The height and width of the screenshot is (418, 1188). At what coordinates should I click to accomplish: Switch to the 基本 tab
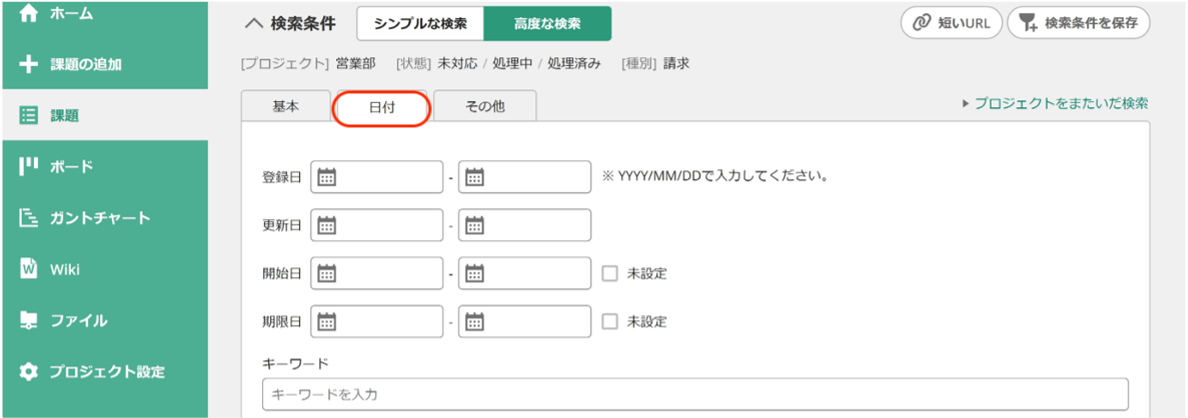tap(285, 106)
